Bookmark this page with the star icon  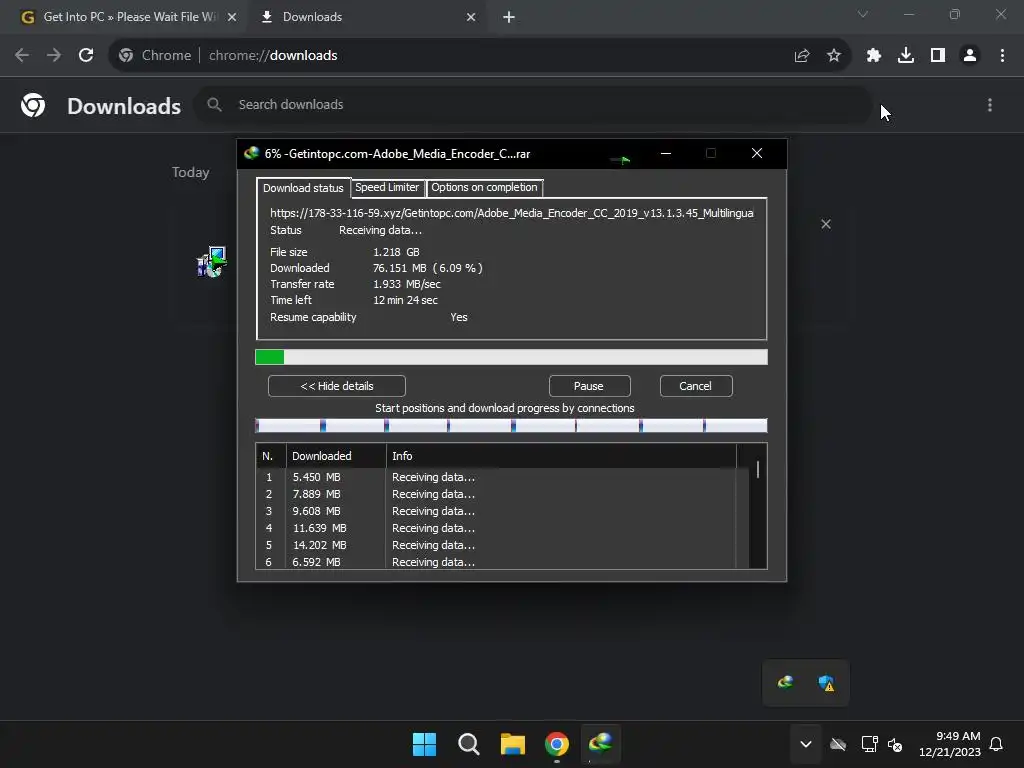tap(834, 56)
